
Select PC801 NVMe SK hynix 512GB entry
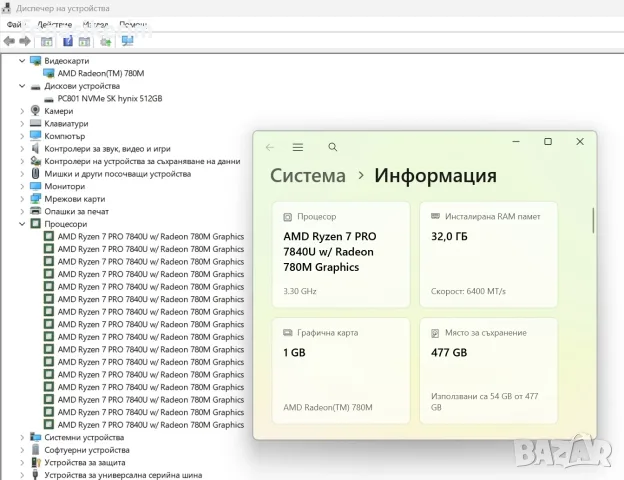(x=110, y=98)
